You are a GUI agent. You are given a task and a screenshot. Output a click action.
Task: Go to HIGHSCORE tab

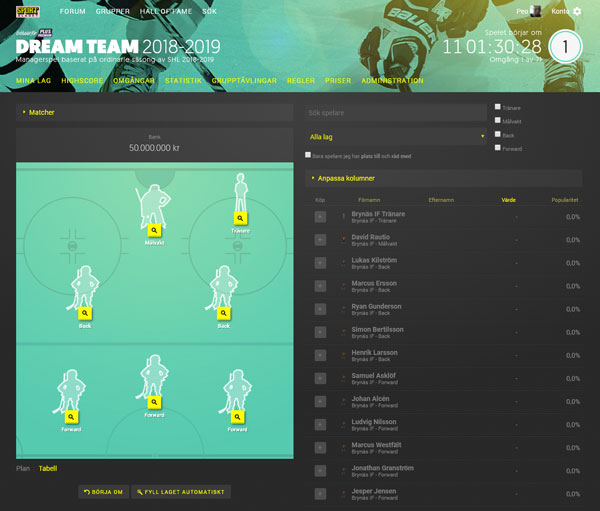coord(82,80)
